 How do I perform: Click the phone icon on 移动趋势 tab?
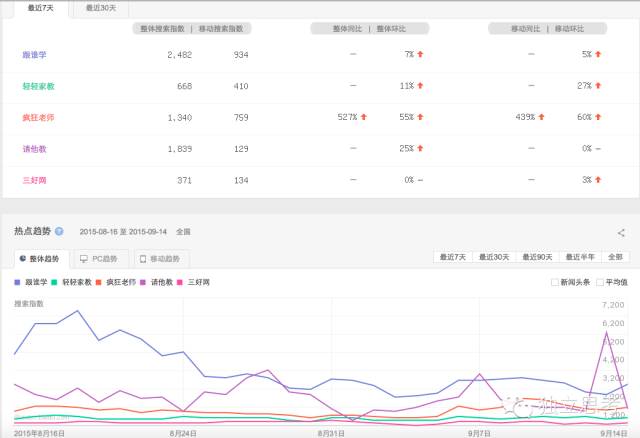click(142, 259)
